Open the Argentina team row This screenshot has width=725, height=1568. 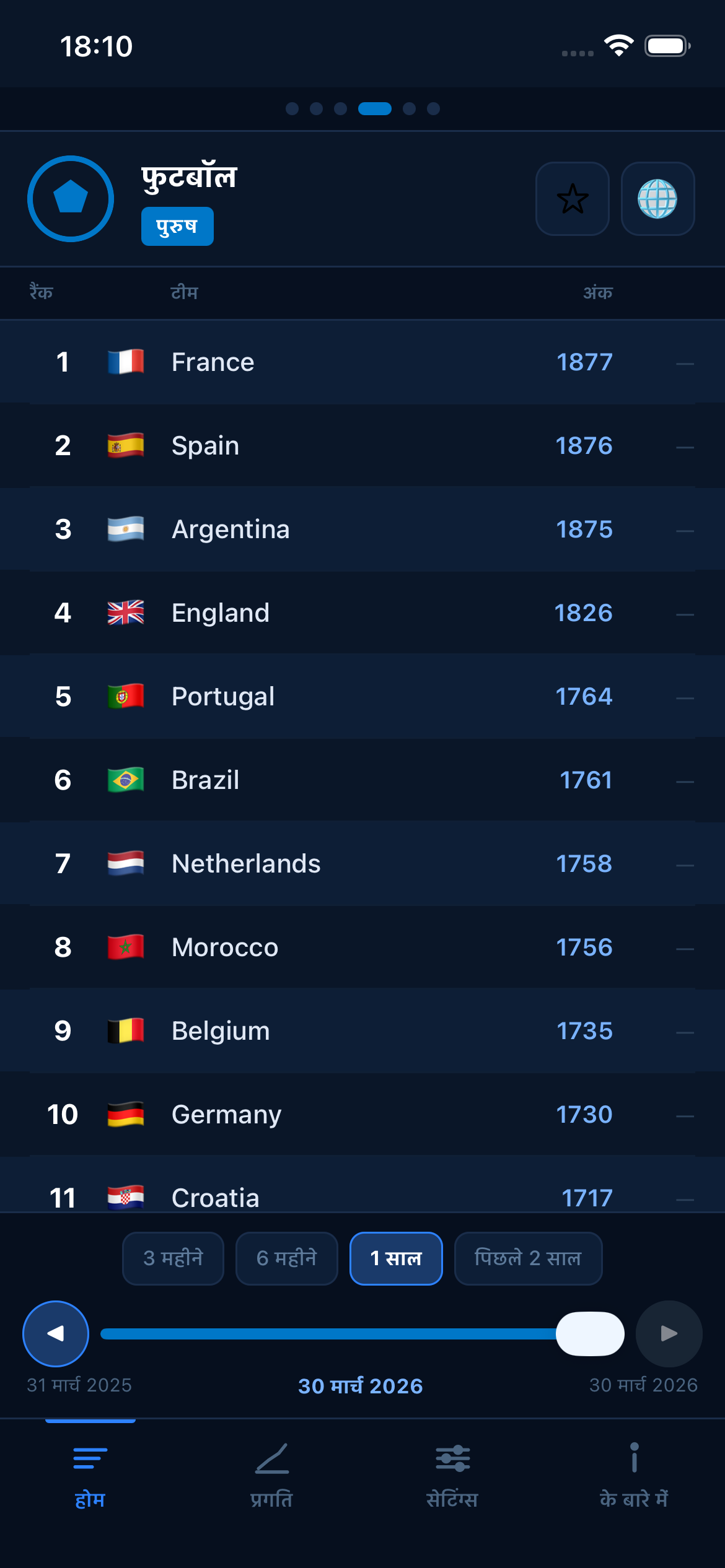click(310, 528)
